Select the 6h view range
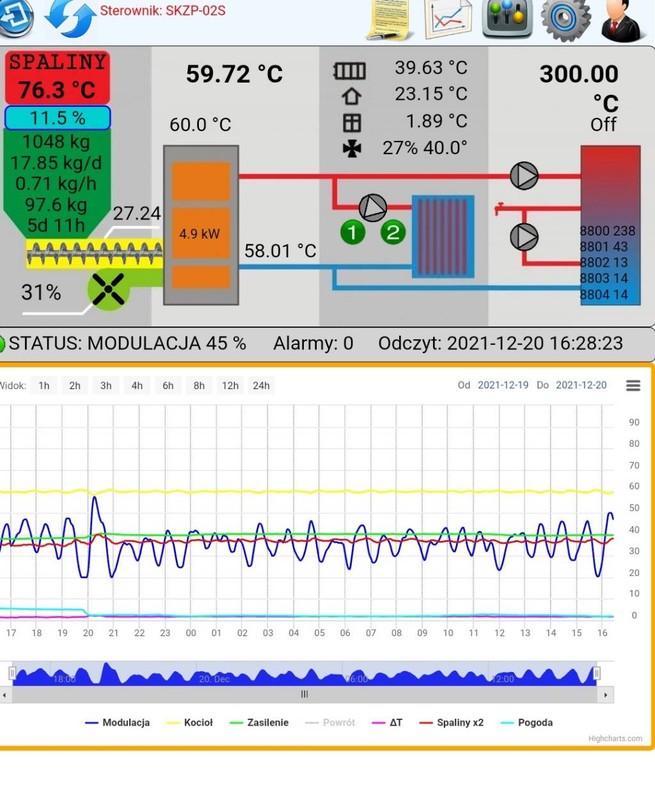 pyautogui.click(x=168, y=385)
